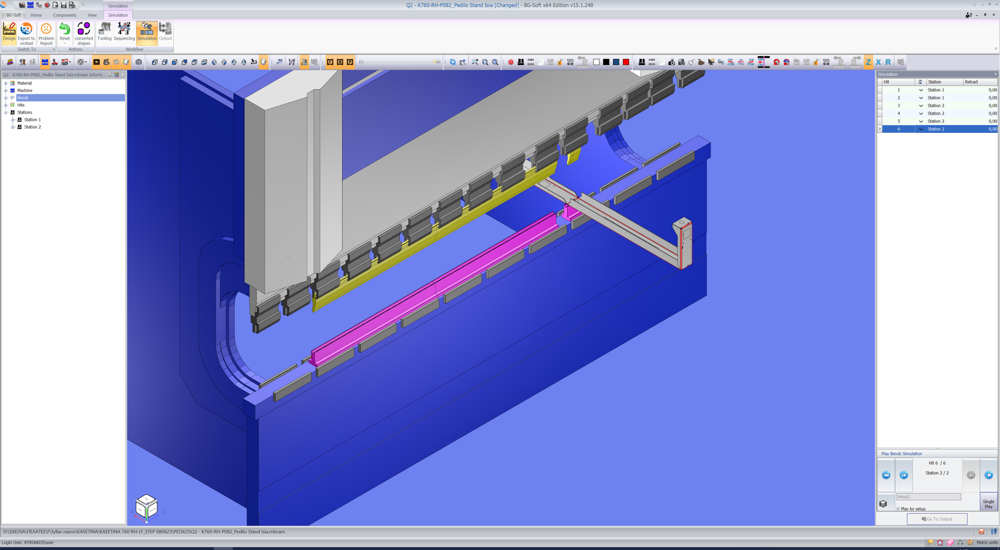Select hit 1 row in Simulation table

[938, 90]
